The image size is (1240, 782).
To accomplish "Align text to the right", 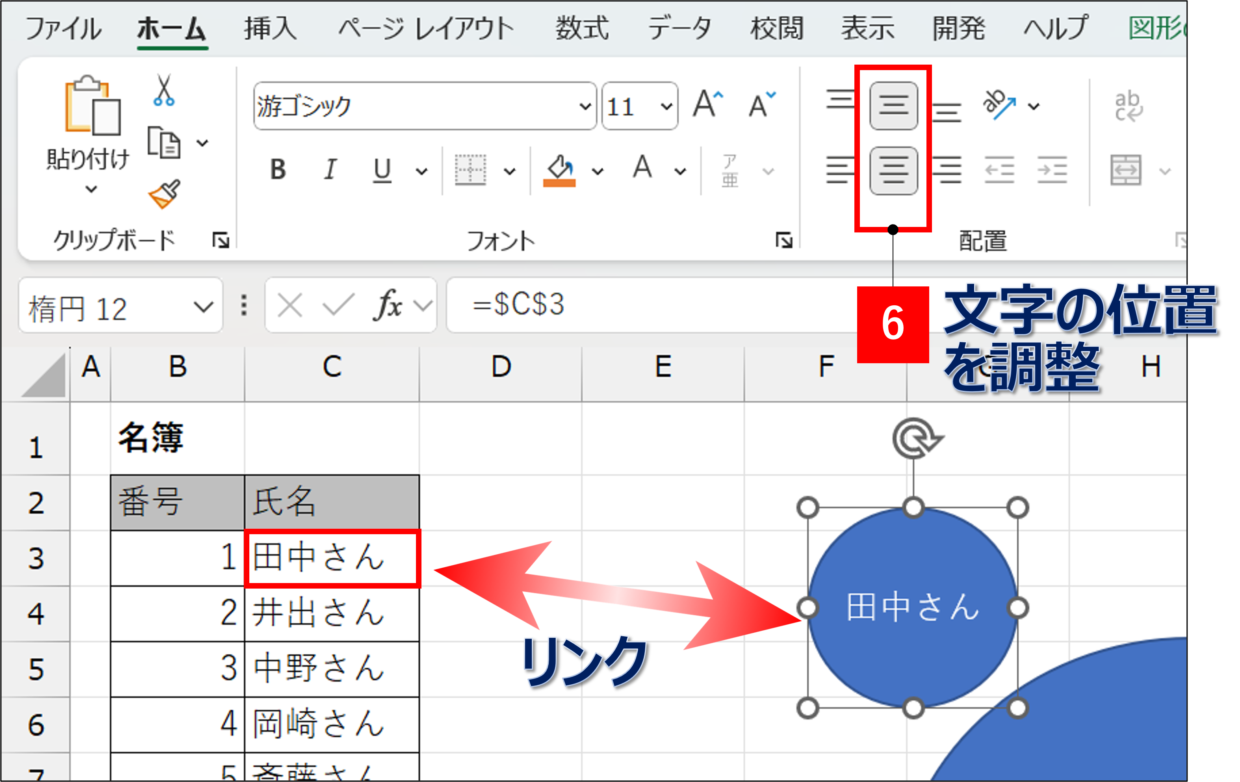I will click(x=946, y=171).
